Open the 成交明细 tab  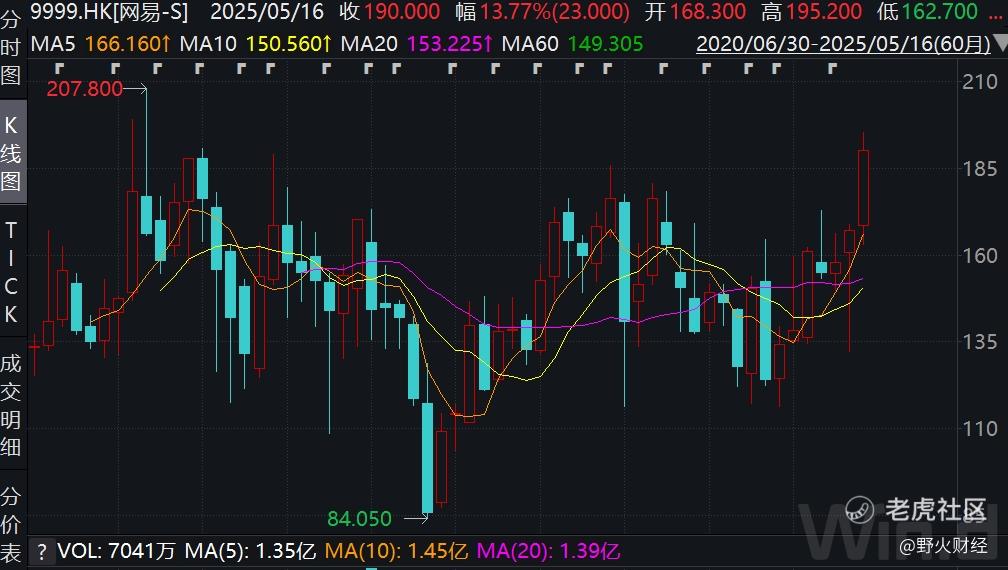pos(11,404)
